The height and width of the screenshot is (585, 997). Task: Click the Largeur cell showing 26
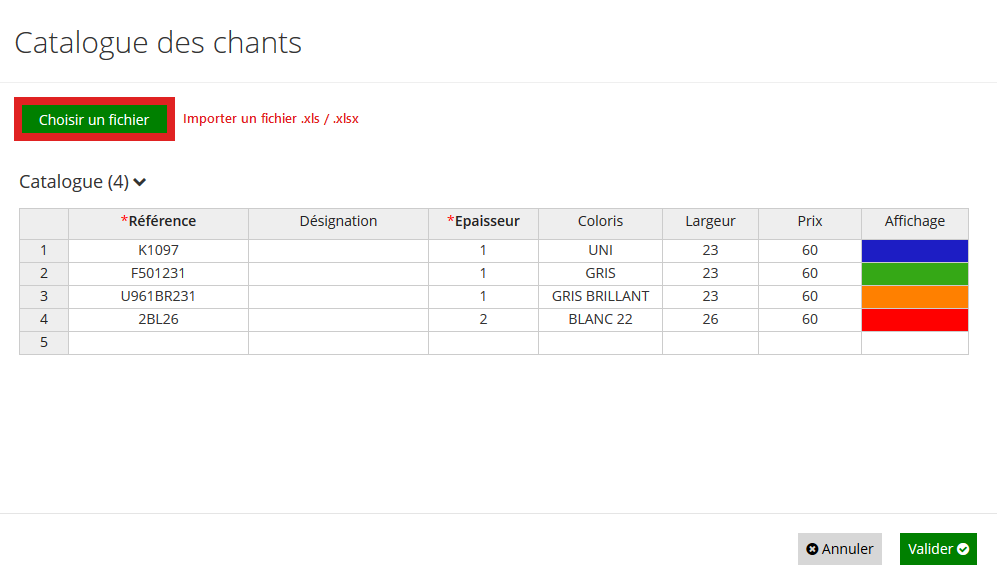coord(710,320)
